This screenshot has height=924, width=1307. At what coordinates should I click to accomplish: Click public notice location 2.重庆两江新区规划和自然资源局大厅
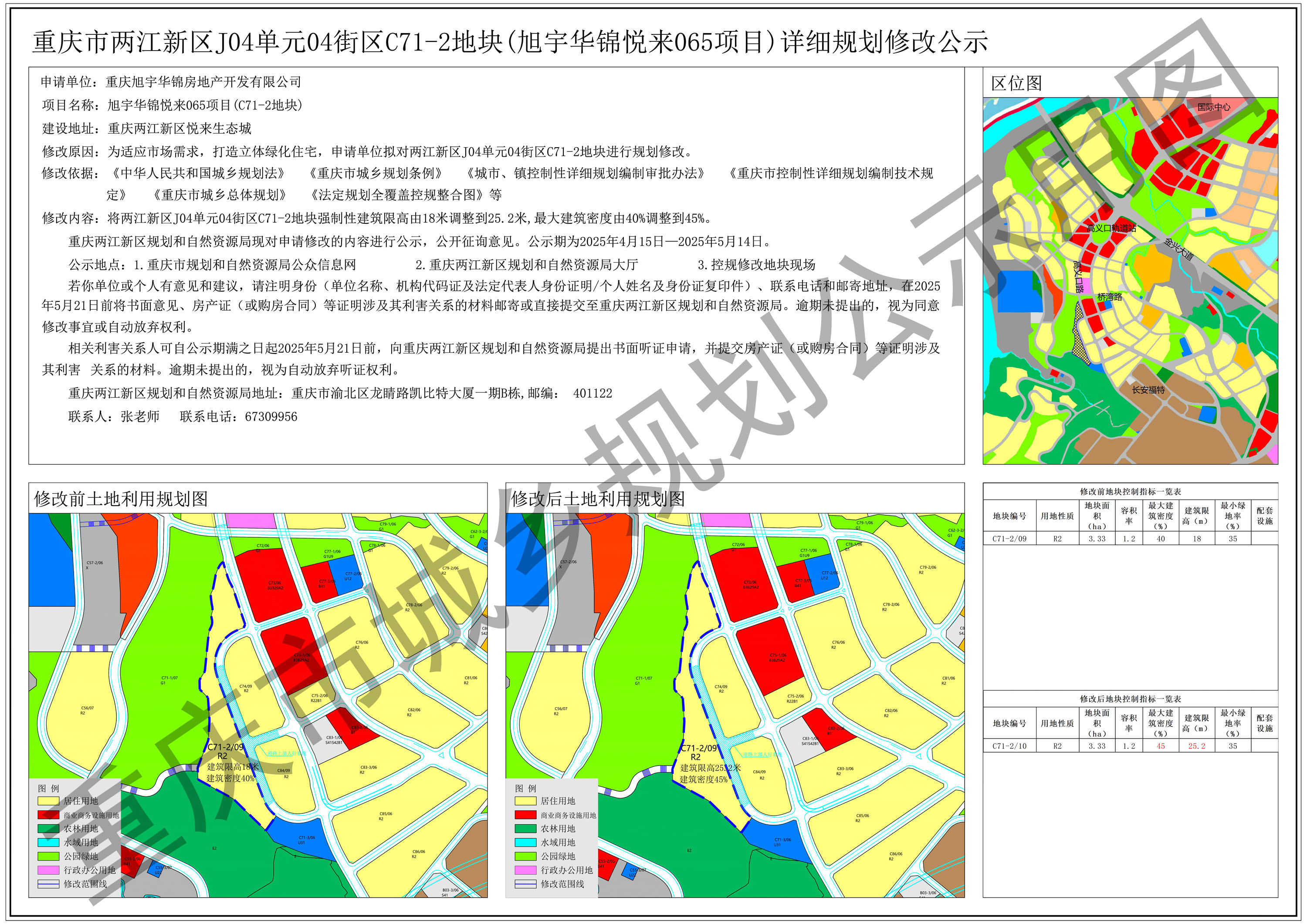point(527,265)
